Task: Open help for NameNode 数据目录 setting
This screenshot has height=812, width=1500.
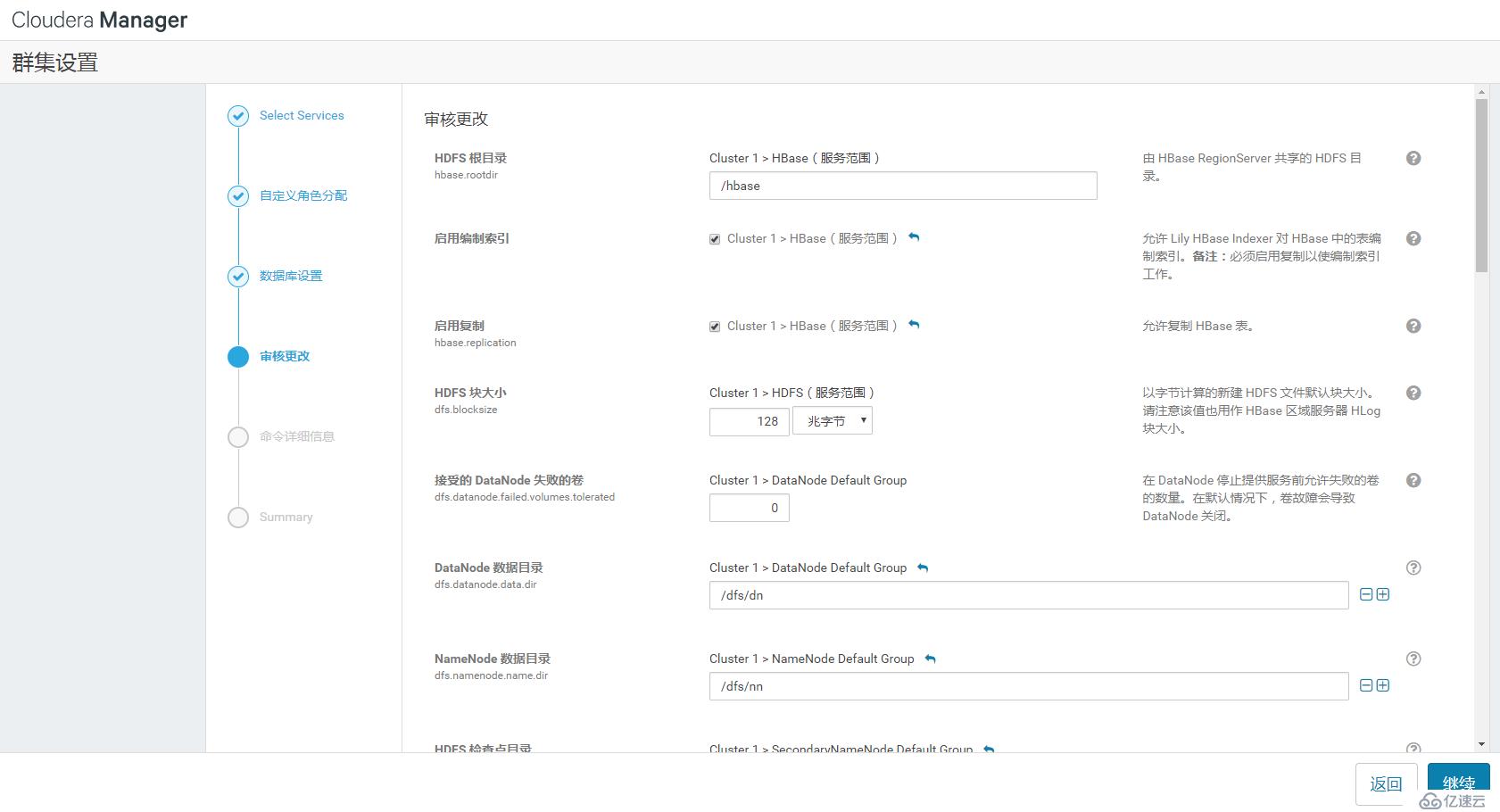Action: [1413, 659]
